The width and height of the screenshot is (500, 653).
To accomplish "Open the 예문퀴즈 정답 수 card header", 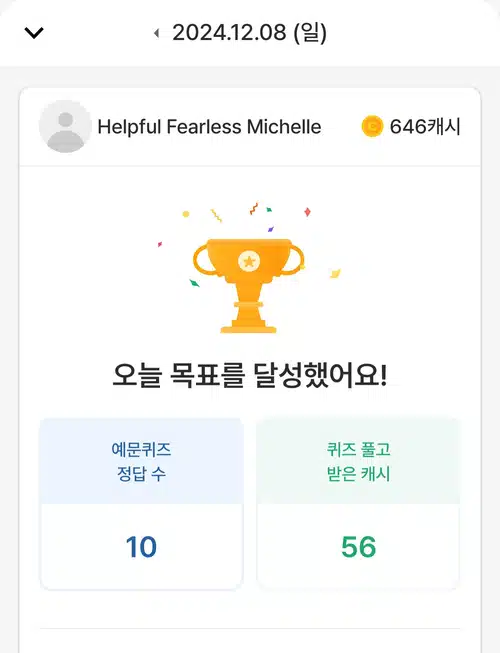I will (141, 461).
